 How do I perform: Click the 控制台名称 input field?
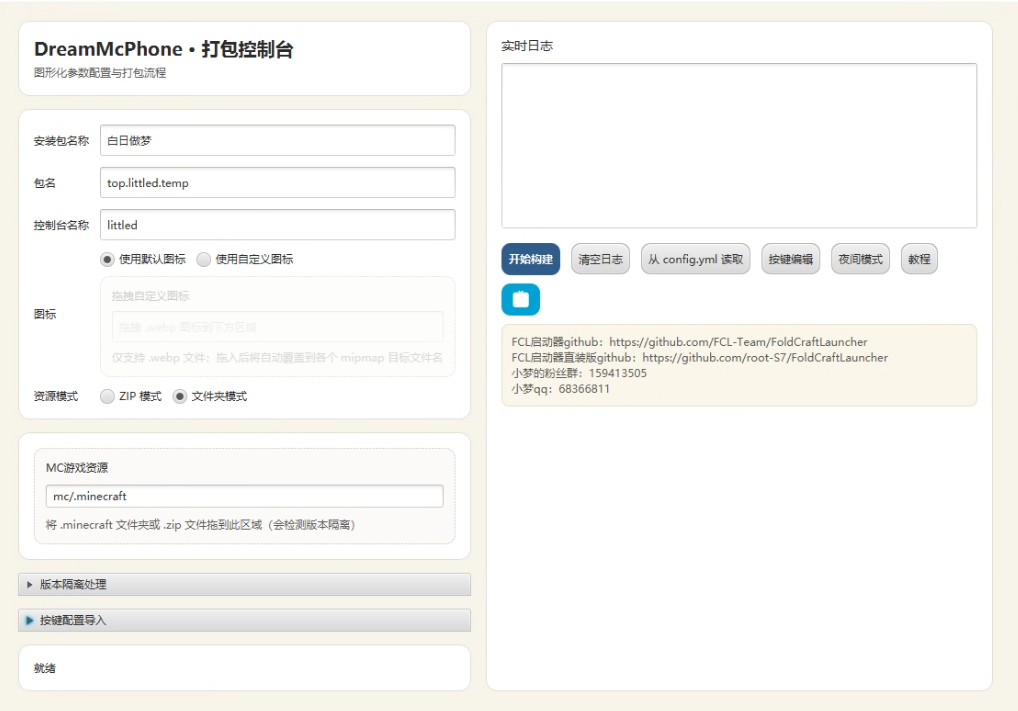click(x=277, y=225)
